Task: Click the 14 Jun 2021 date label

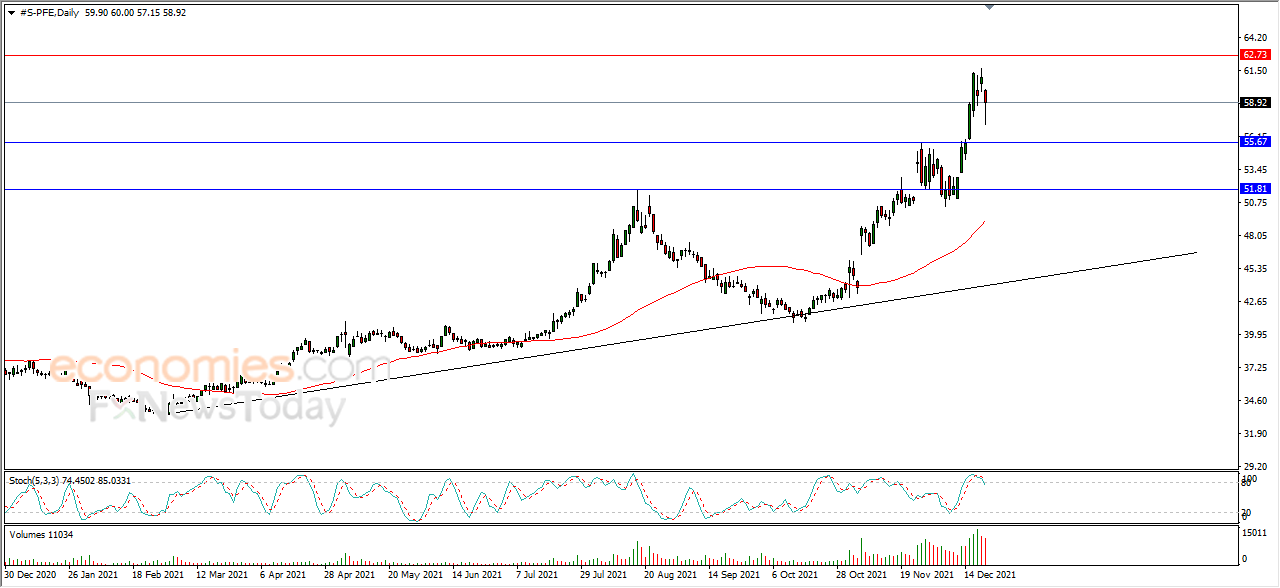Action: coord(477,576)
